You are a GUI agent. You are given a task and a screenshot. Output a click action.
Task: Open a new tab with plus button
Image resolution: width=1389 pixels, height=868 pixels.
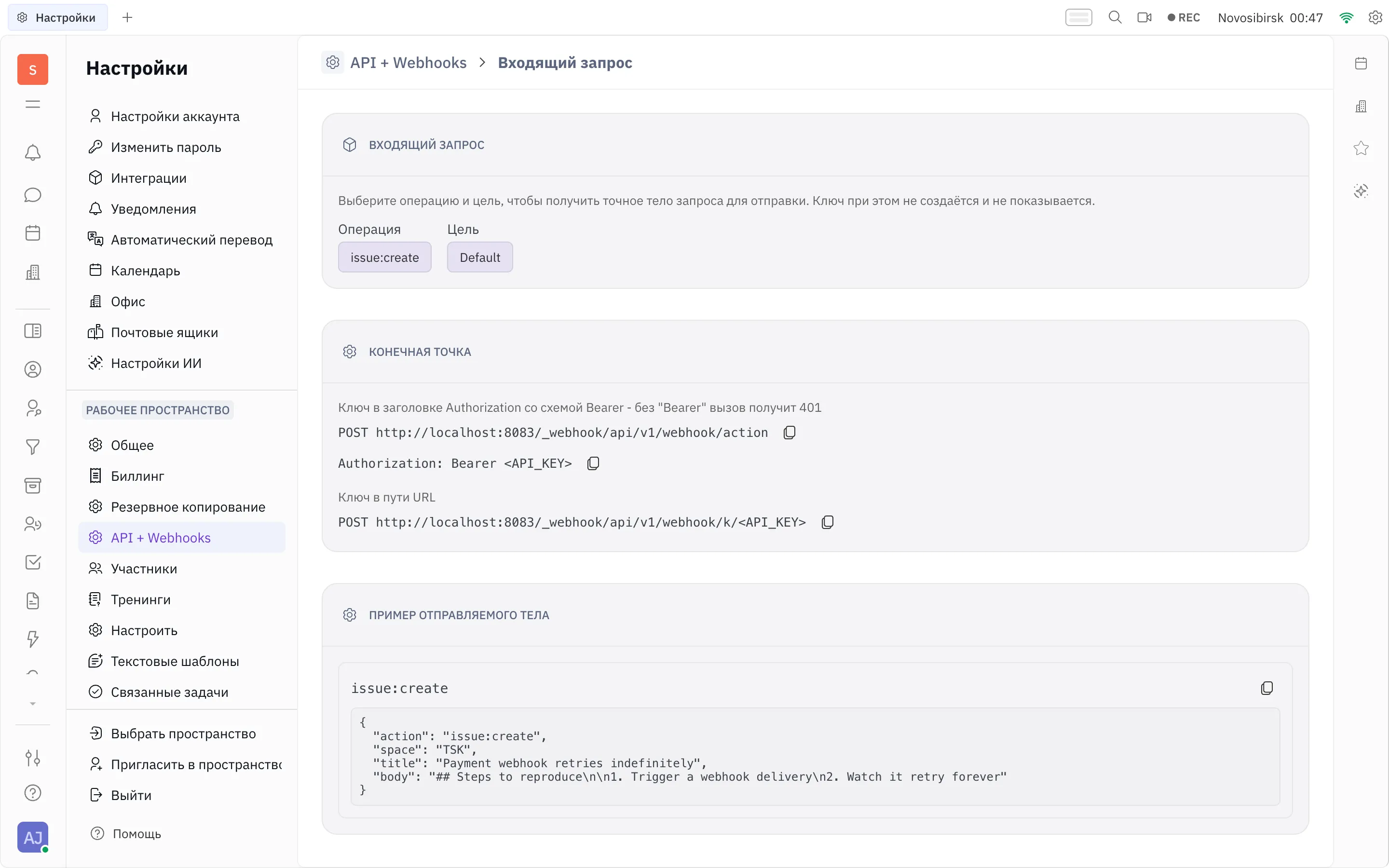127,17
